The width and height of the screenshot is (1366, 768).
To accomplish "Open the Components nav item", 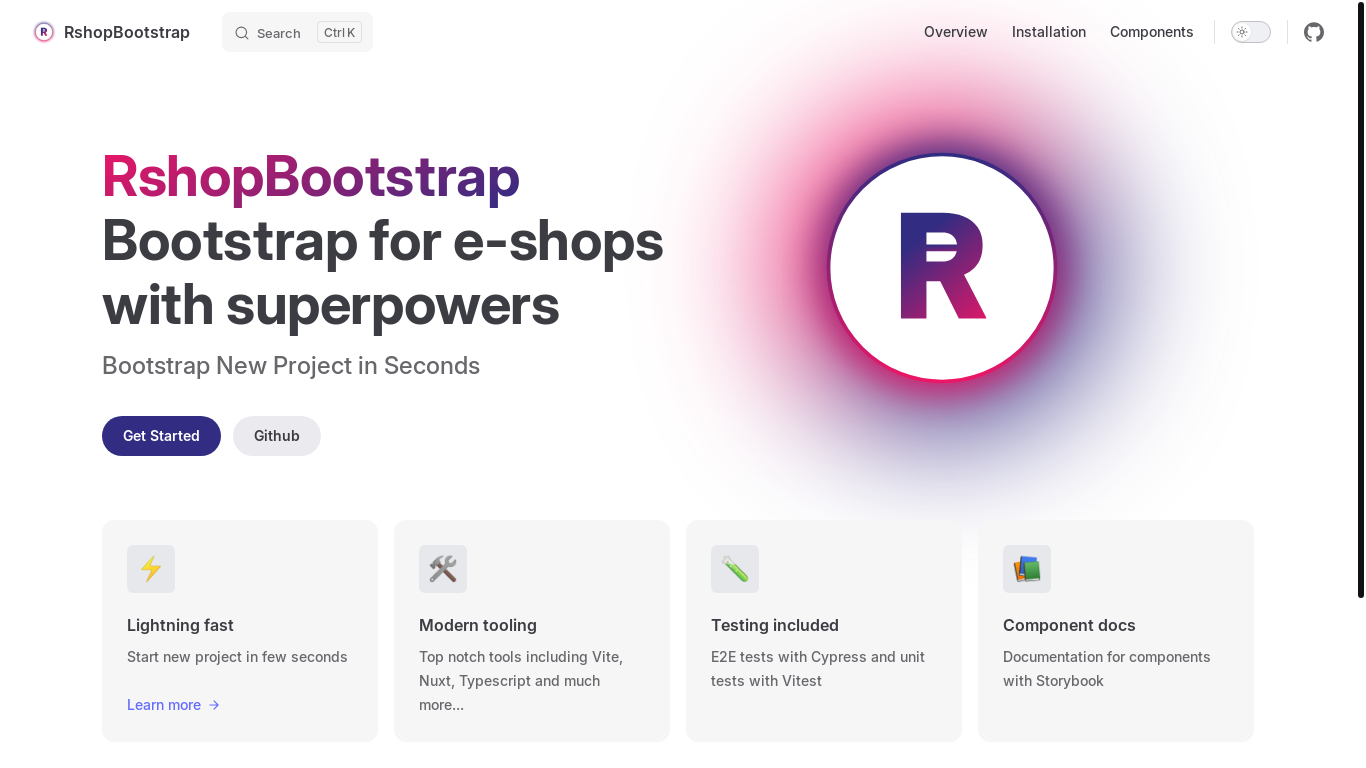I will (x=1152, y=32).
